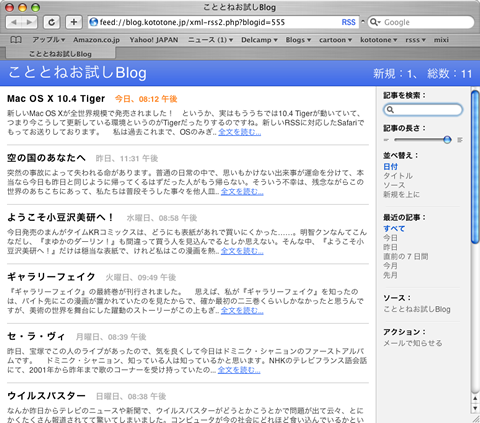
Task: Open the ようこそ小豆沢美研へ！ article title
Action: (x=60, y=217)
